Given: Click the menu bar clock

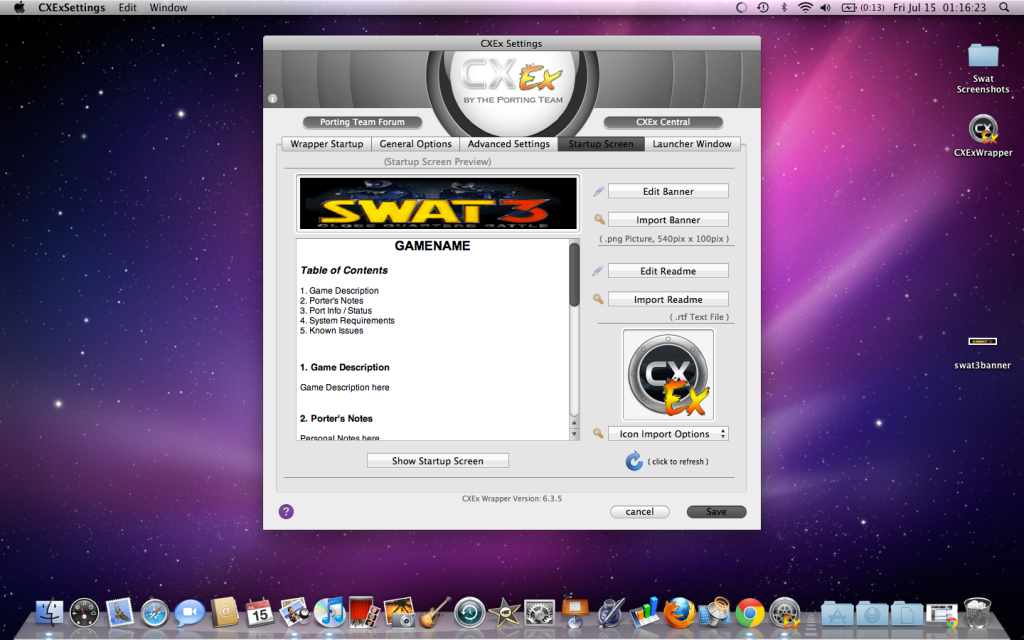Looking at the screenshot, I should pyautogui.click(x=939, y=7).
